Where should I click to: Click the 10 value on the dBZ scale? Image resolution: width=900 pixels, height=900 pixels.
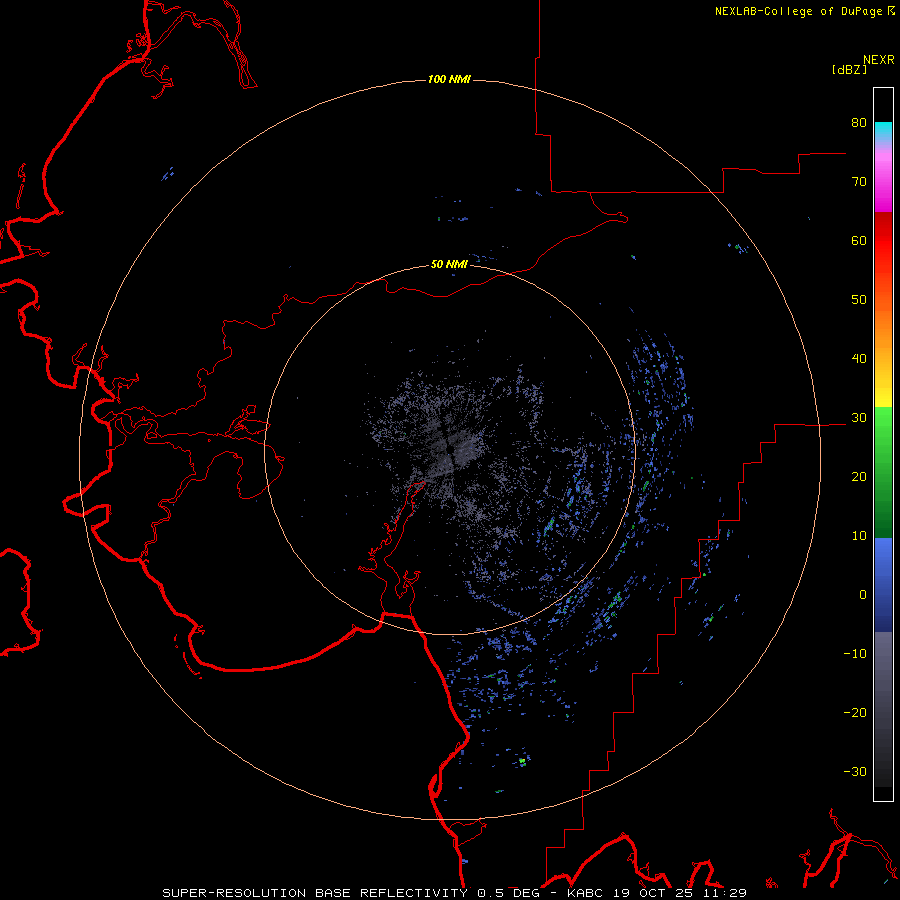click(x=859, y=536)
